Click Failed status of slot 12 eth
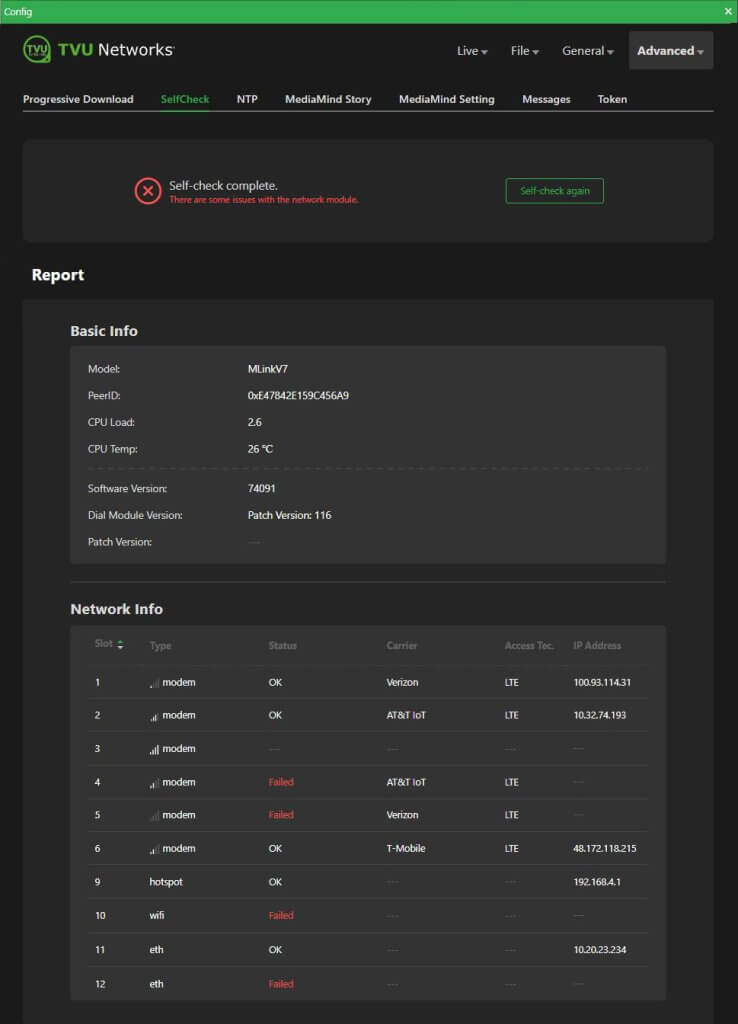Image resolution: width=738 pixels, height=1024 pixels. 281,984
